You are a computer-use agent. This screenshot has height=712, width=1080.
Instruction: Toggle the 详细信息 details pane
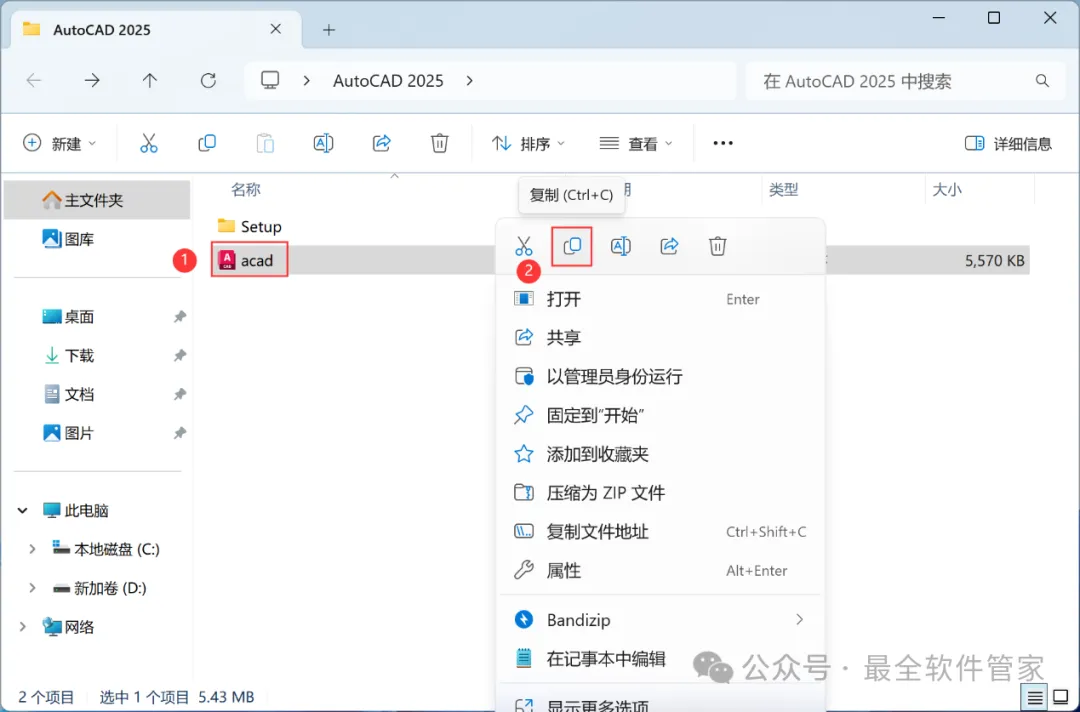(x=1008, y=143)
